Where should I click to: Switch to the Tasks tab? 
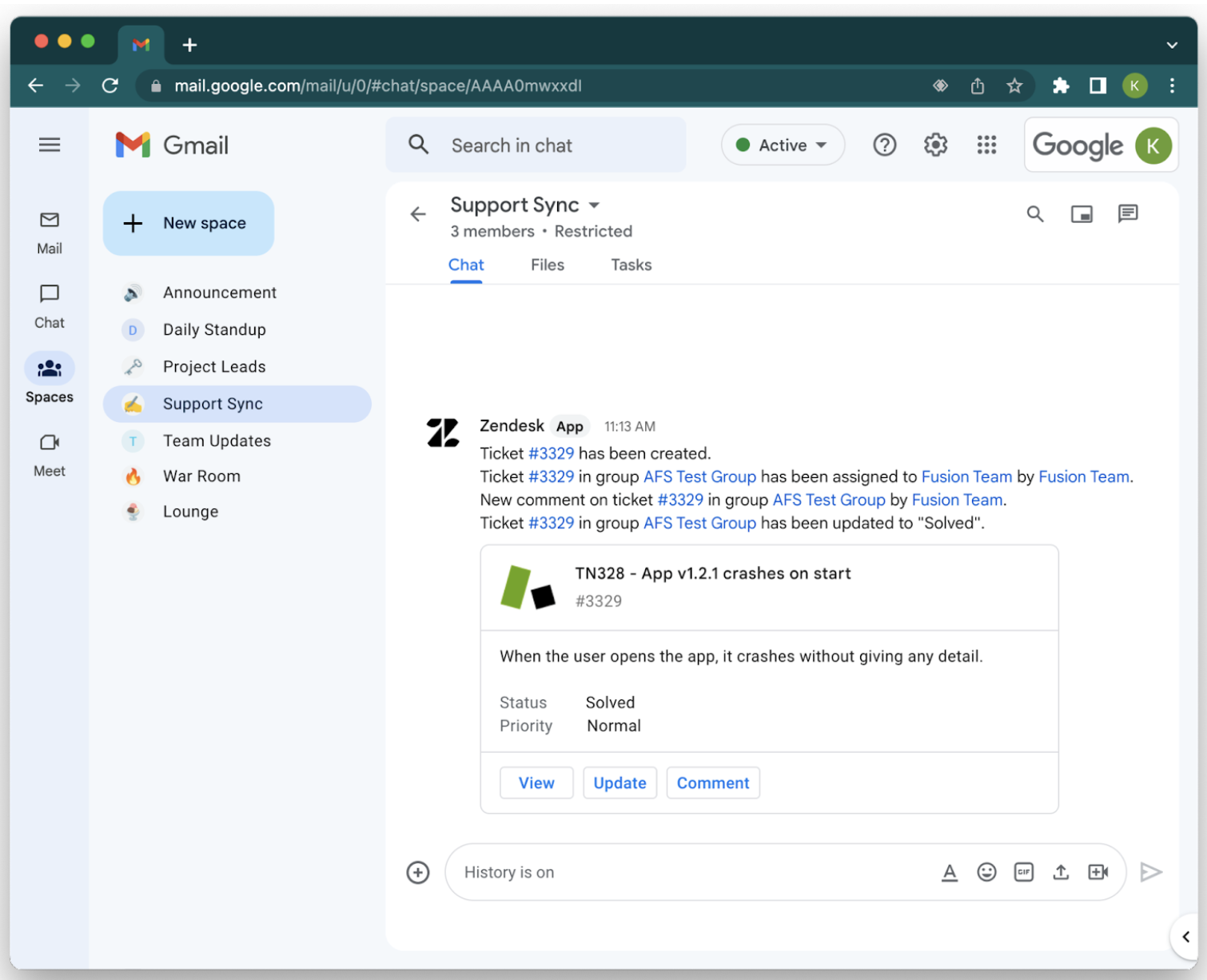coord(631,265)
